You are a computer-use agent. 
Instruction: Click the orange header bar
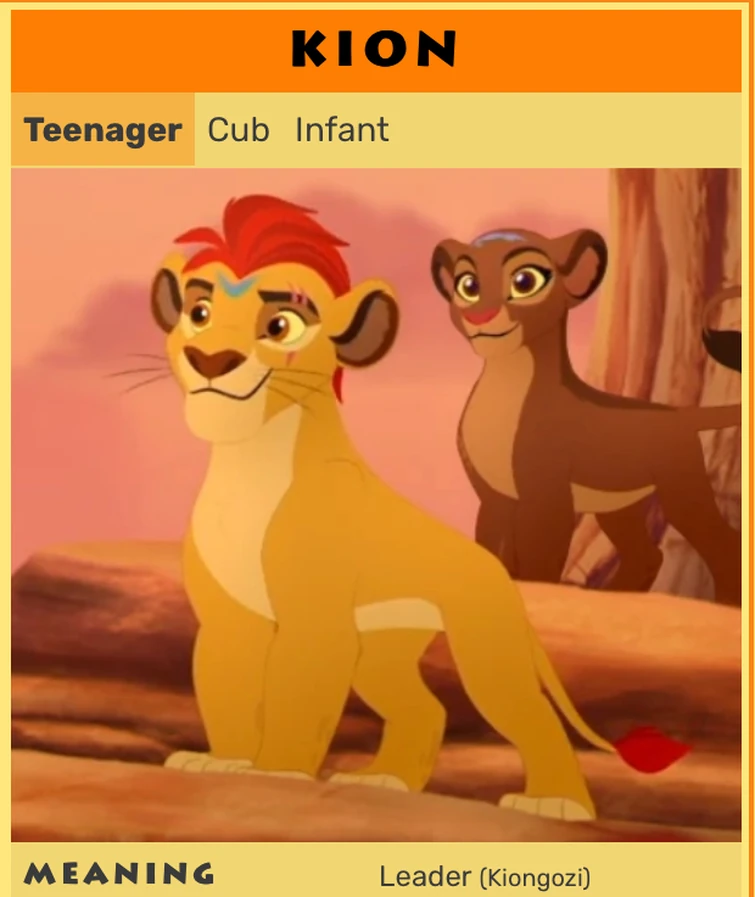click(x=376, y=50)
